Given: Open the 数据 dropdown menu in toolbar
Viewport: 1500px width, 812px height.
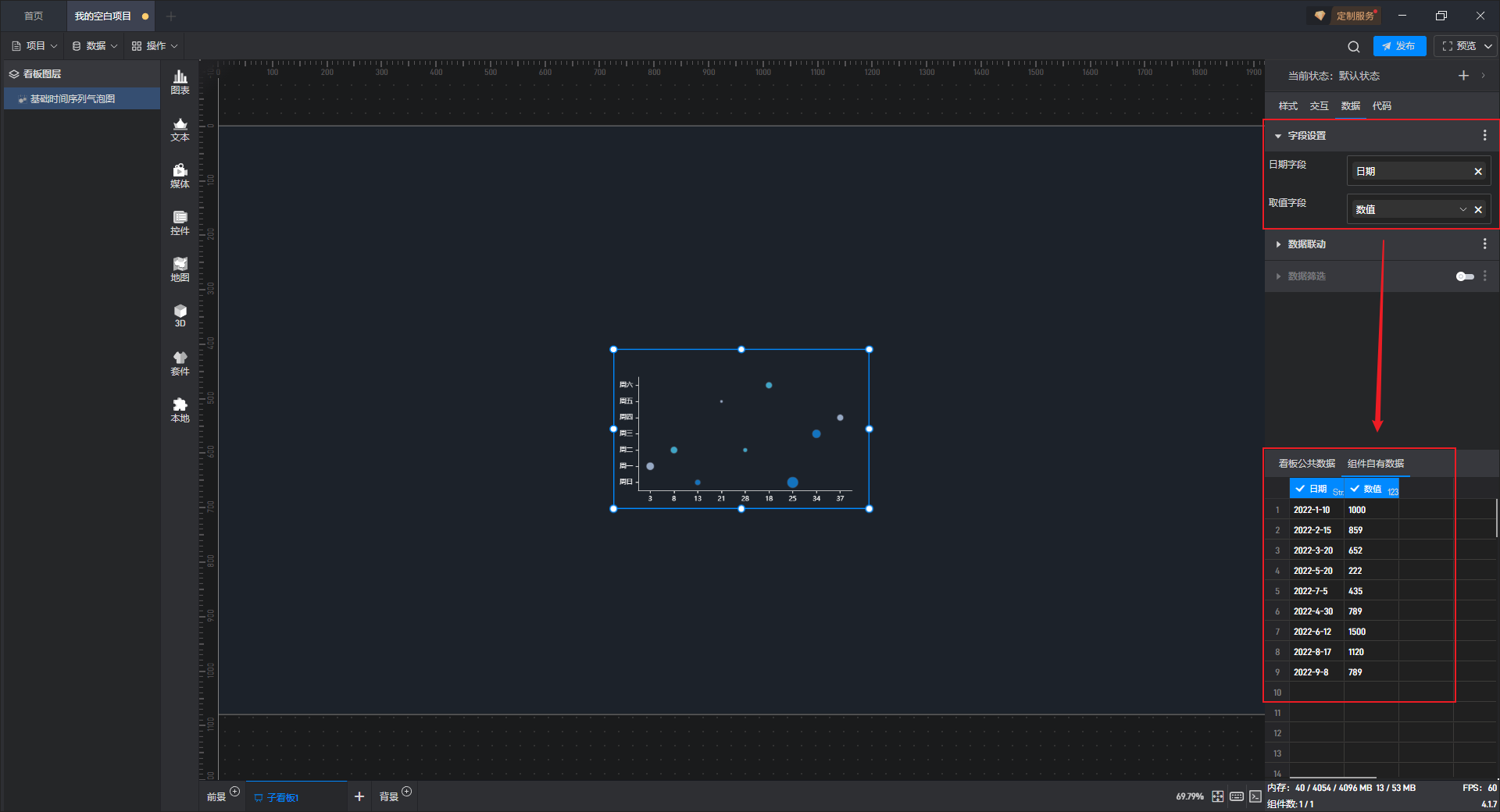Looking at the screenshot, I should pos(95,46).
